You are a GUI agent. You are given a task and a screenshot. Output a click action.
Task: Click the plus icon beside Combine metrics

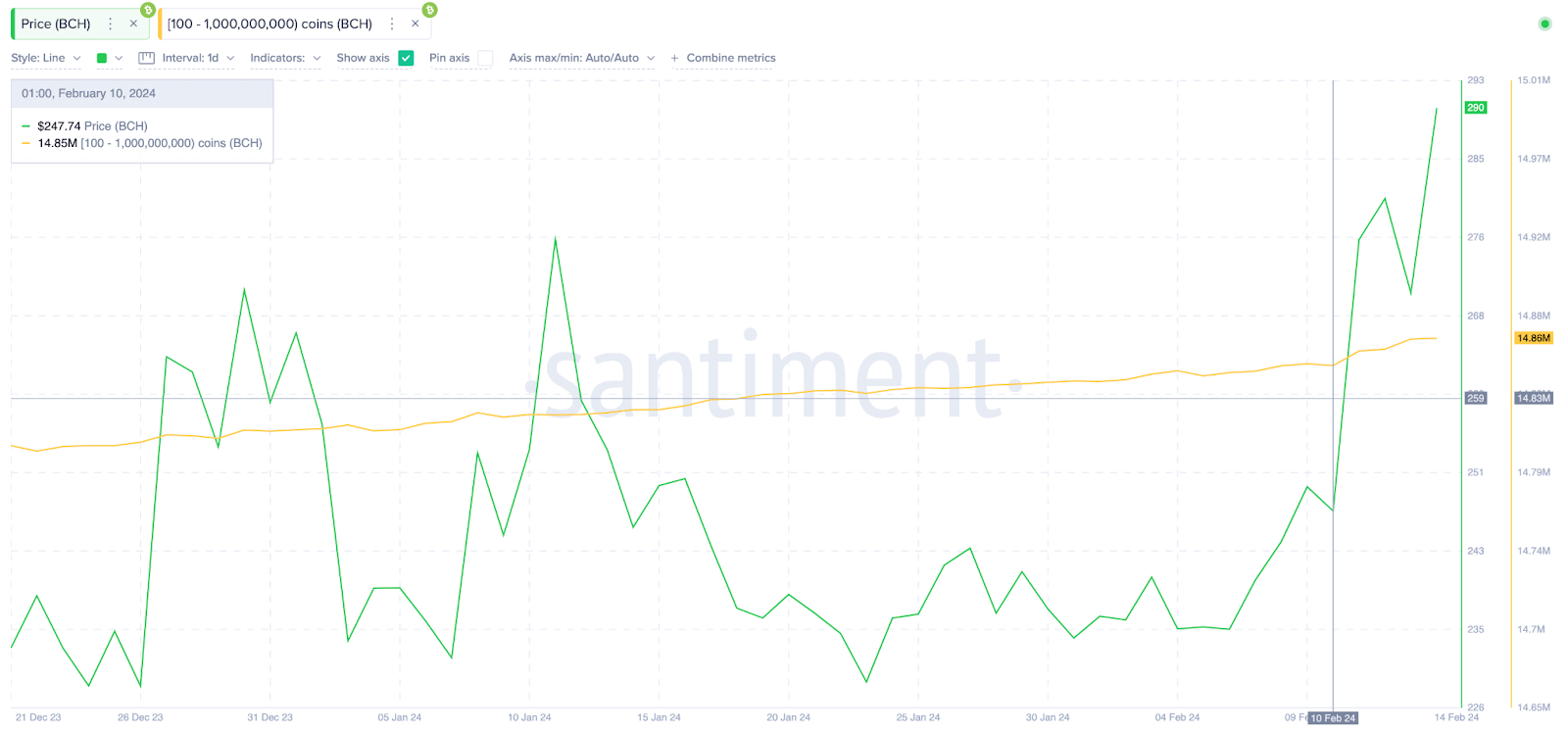674,58
